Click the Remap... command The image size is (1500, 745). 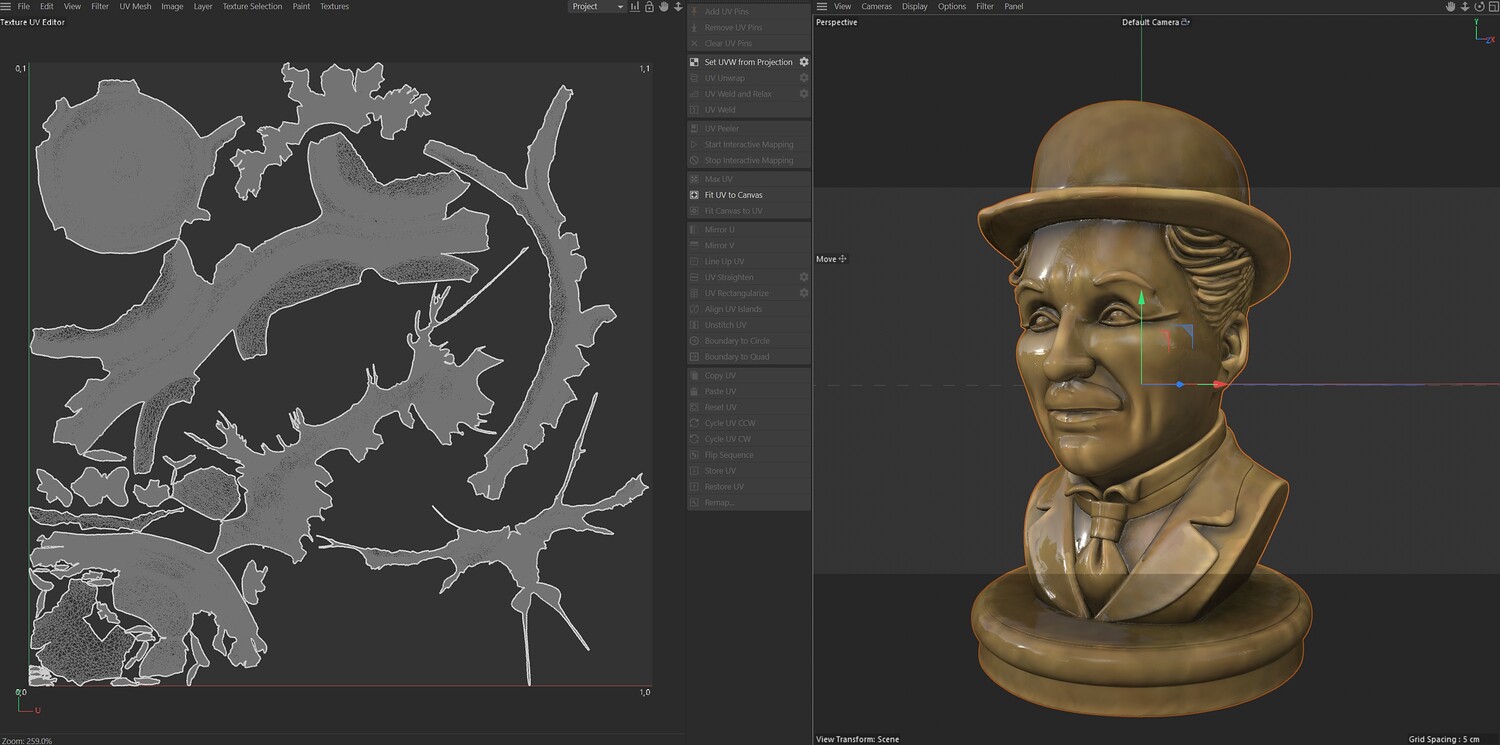pyautogui.click(x=749, y=503)
